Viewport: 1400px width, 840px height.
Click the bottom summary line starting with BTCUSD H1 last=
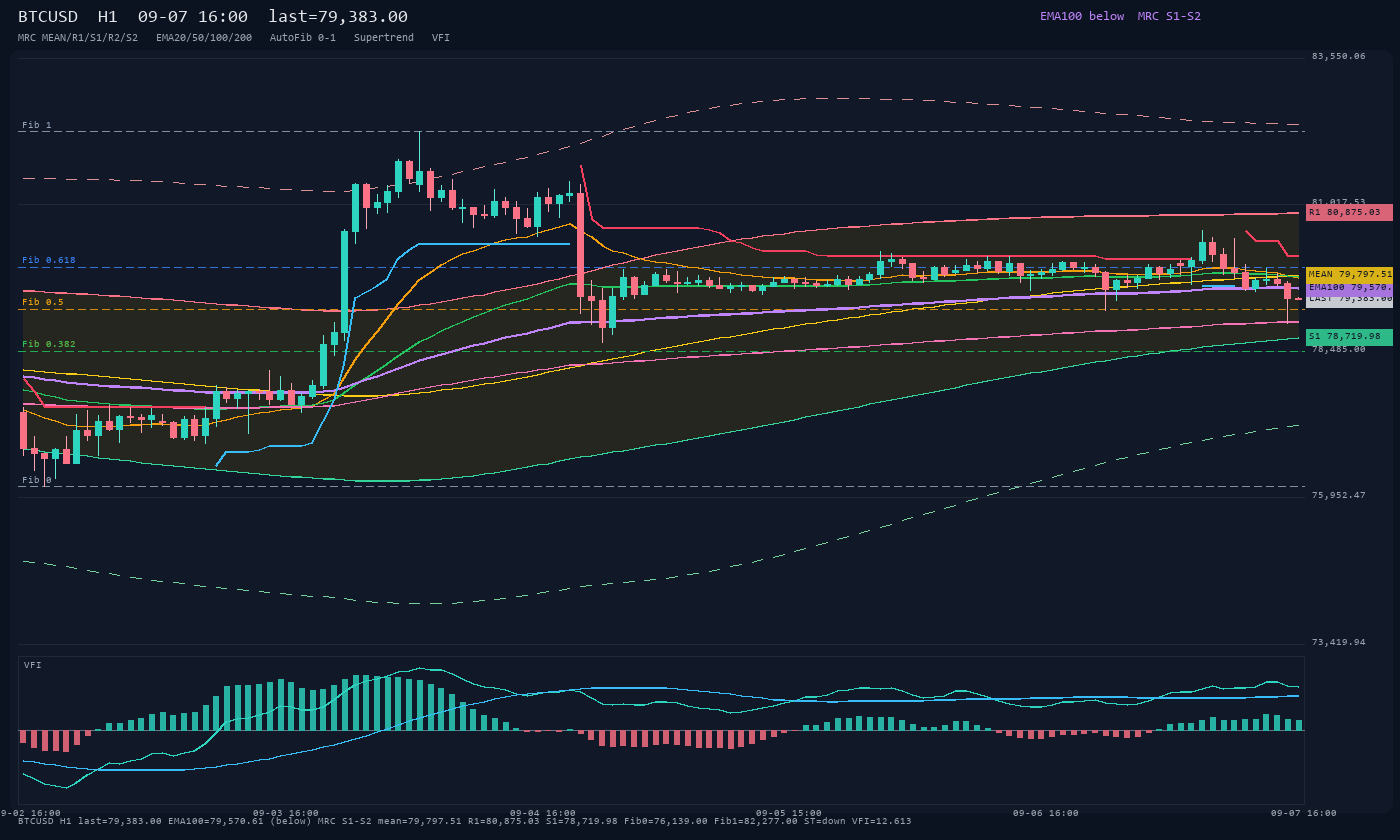465,821
